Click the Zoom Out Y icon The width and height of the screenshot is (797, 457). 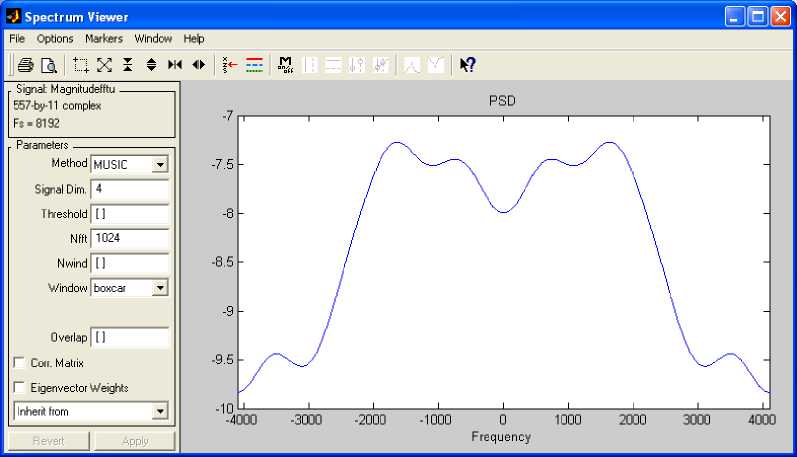[151, 65]
